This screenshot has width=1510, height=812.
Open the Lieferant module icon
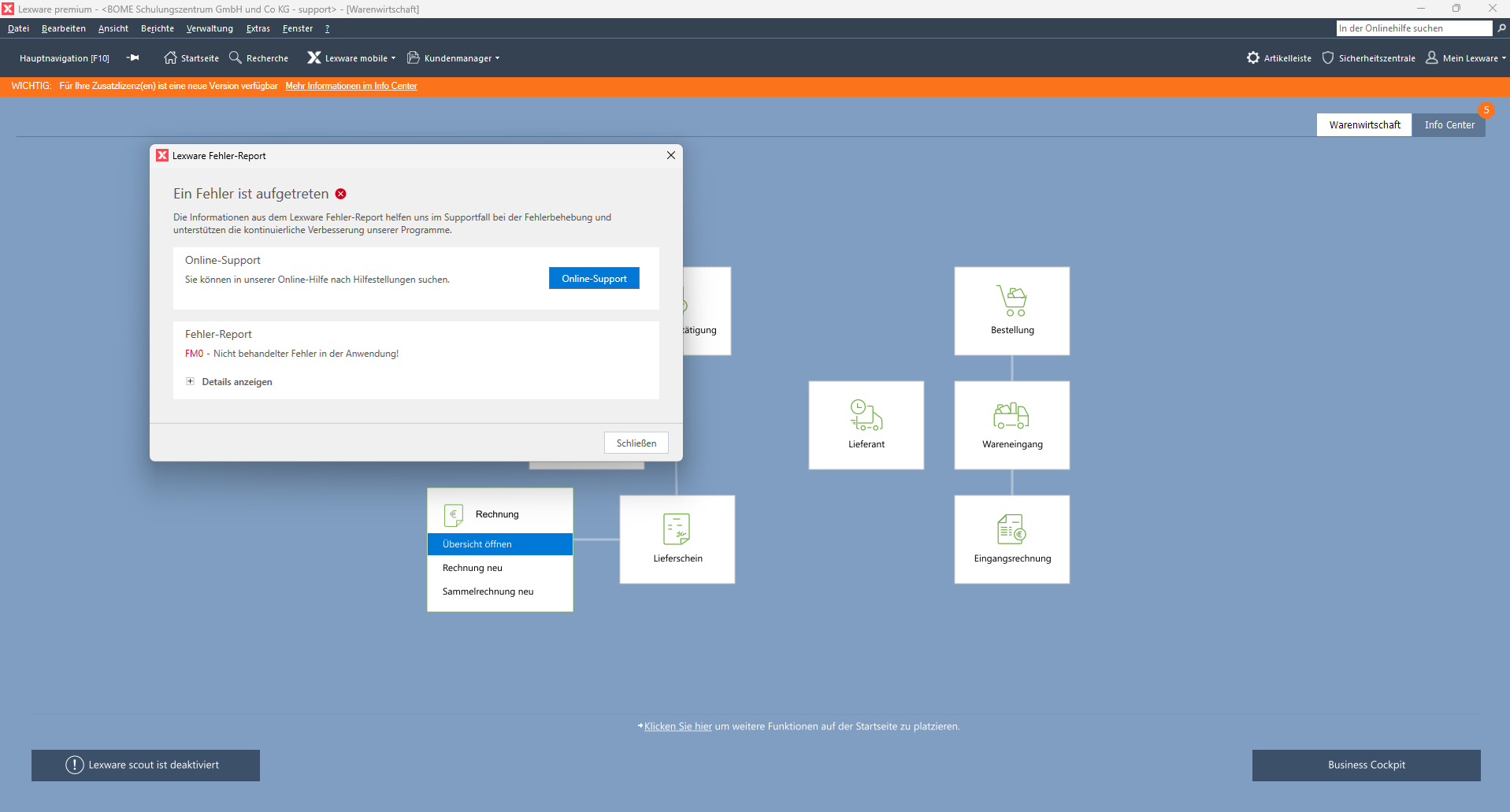866,425
